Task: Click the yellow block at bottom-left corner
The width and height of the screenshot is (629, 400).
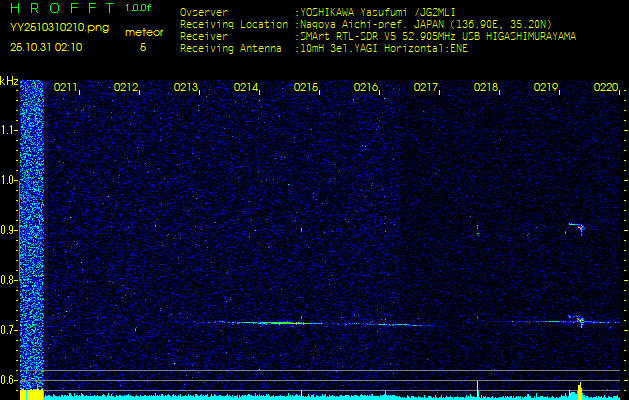Action: 32,395
